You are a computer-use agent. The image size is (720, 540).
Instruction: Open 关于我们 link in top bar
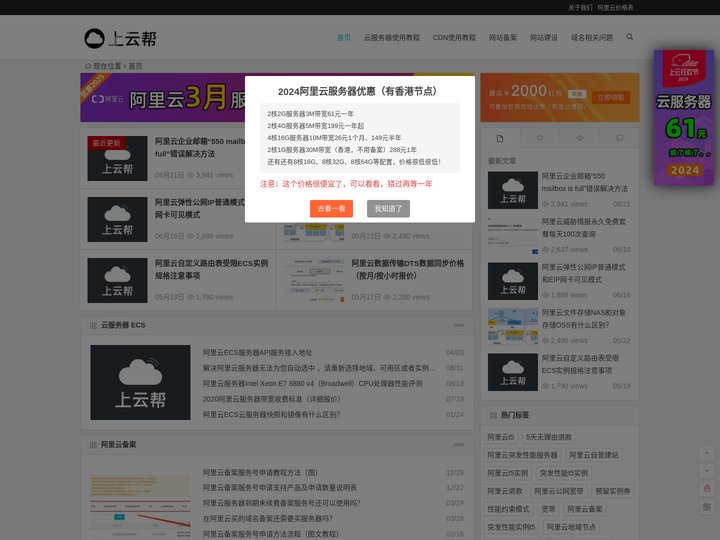coord(580,8)
